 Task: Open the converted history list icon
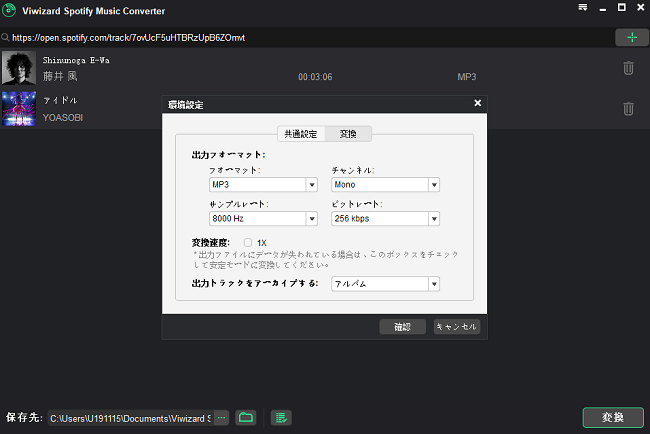click(281, 417)
